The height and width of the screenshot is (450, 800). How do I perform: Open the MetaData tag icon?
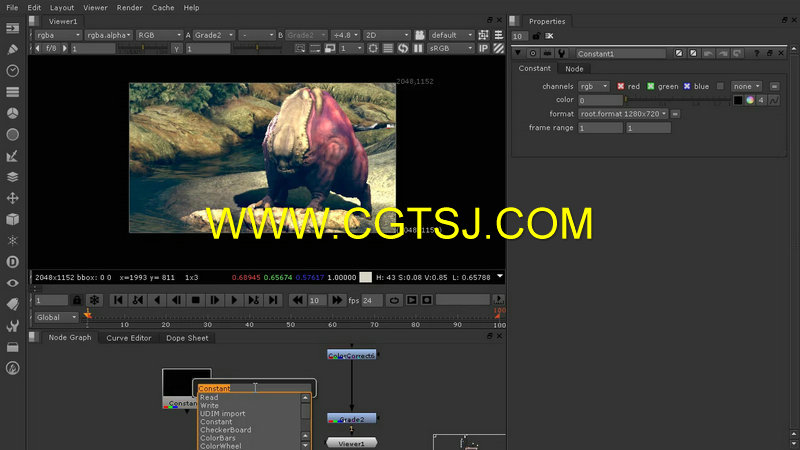click(x=12, y=304)
